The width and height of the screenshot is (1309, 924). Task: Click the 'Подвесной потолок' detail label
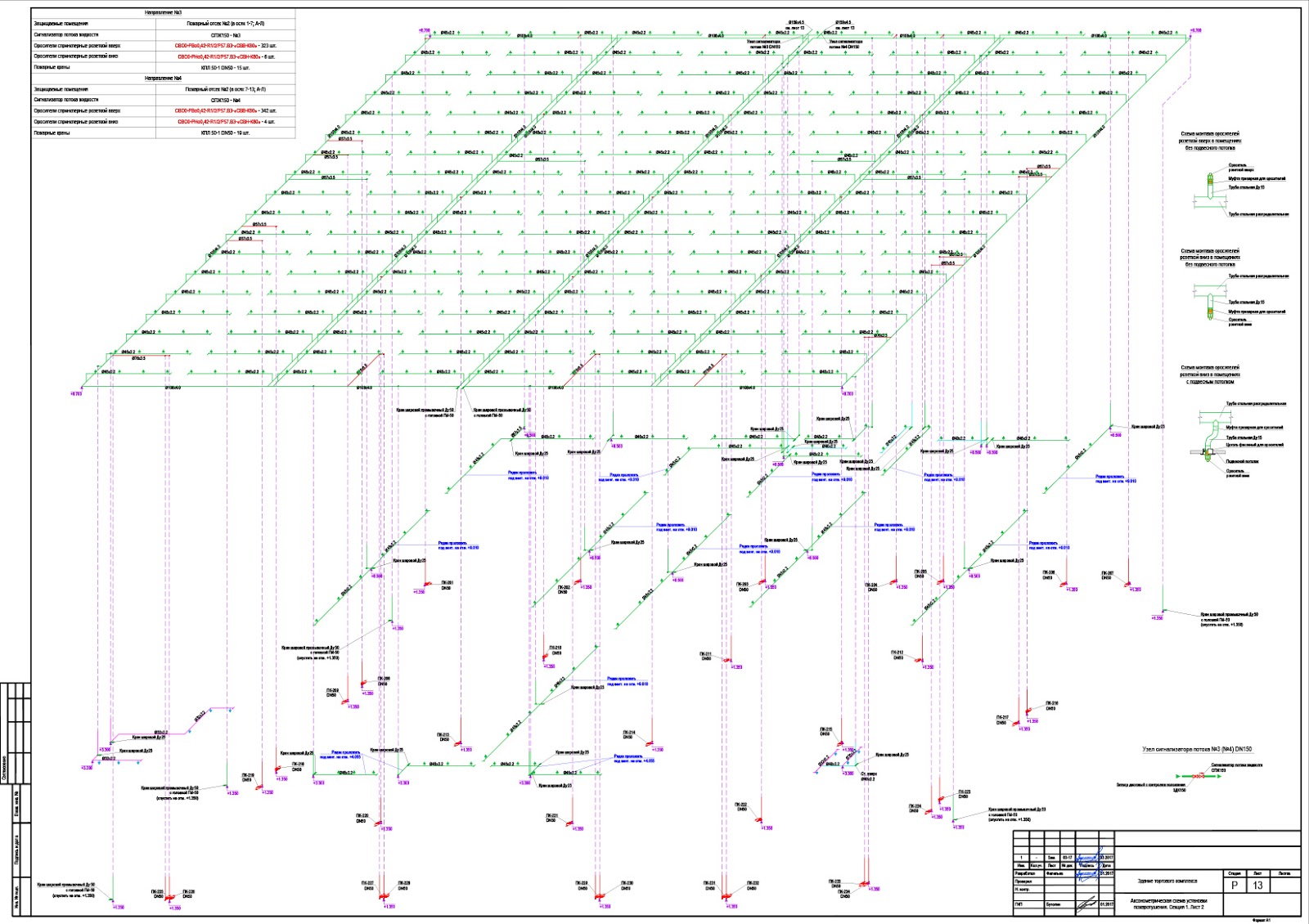pyautogui.click(x=1243, y=461)
